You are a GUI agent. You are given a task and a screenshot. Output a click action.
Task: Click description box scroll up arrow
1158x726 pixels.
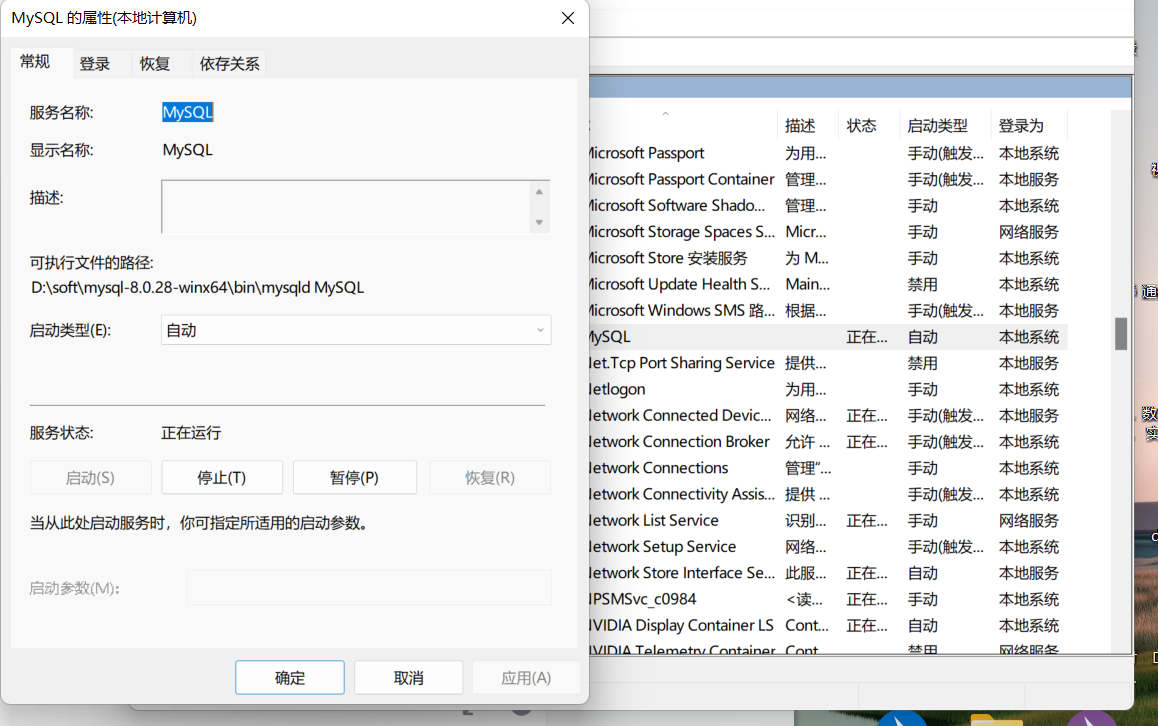click(x=539, y=192)
